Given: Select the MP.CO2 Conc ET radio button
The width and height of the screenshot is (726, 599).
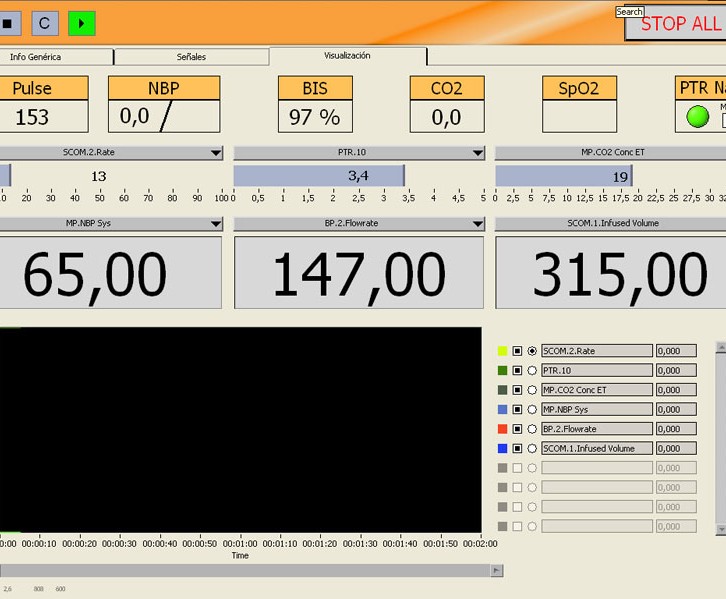Looking at the screenshot, I should [x=532, y=390].
